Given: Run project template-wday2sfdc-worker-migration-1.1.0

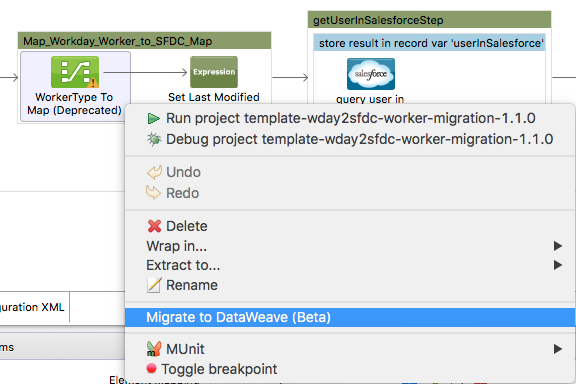Looking at the screenshot, I should (x=350, y=118).
